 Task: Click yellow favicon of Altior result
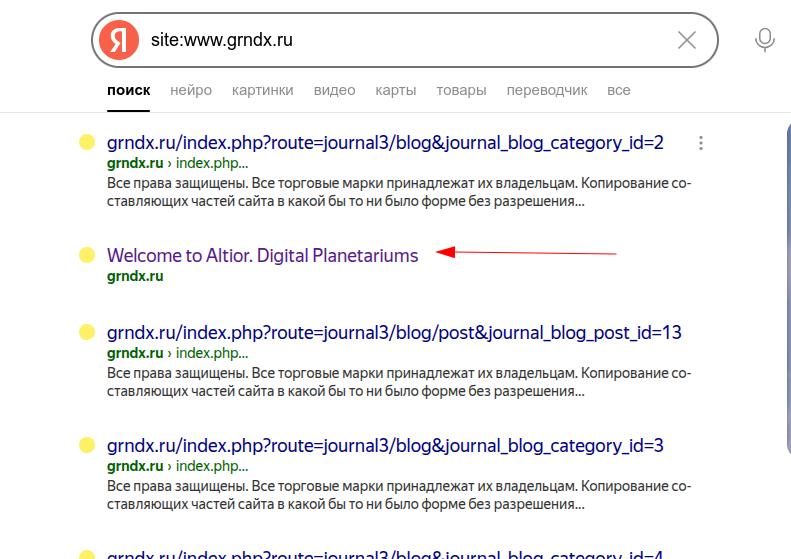coord(87,255)
